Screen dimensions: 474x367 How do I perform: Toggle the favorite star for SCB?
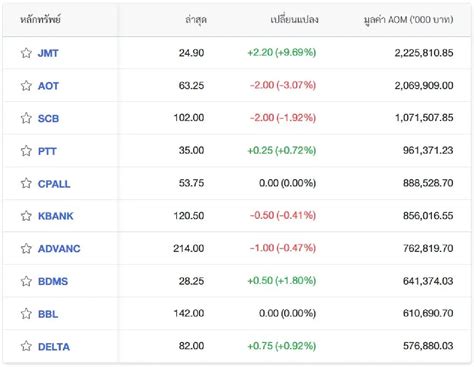coord(26,118)
